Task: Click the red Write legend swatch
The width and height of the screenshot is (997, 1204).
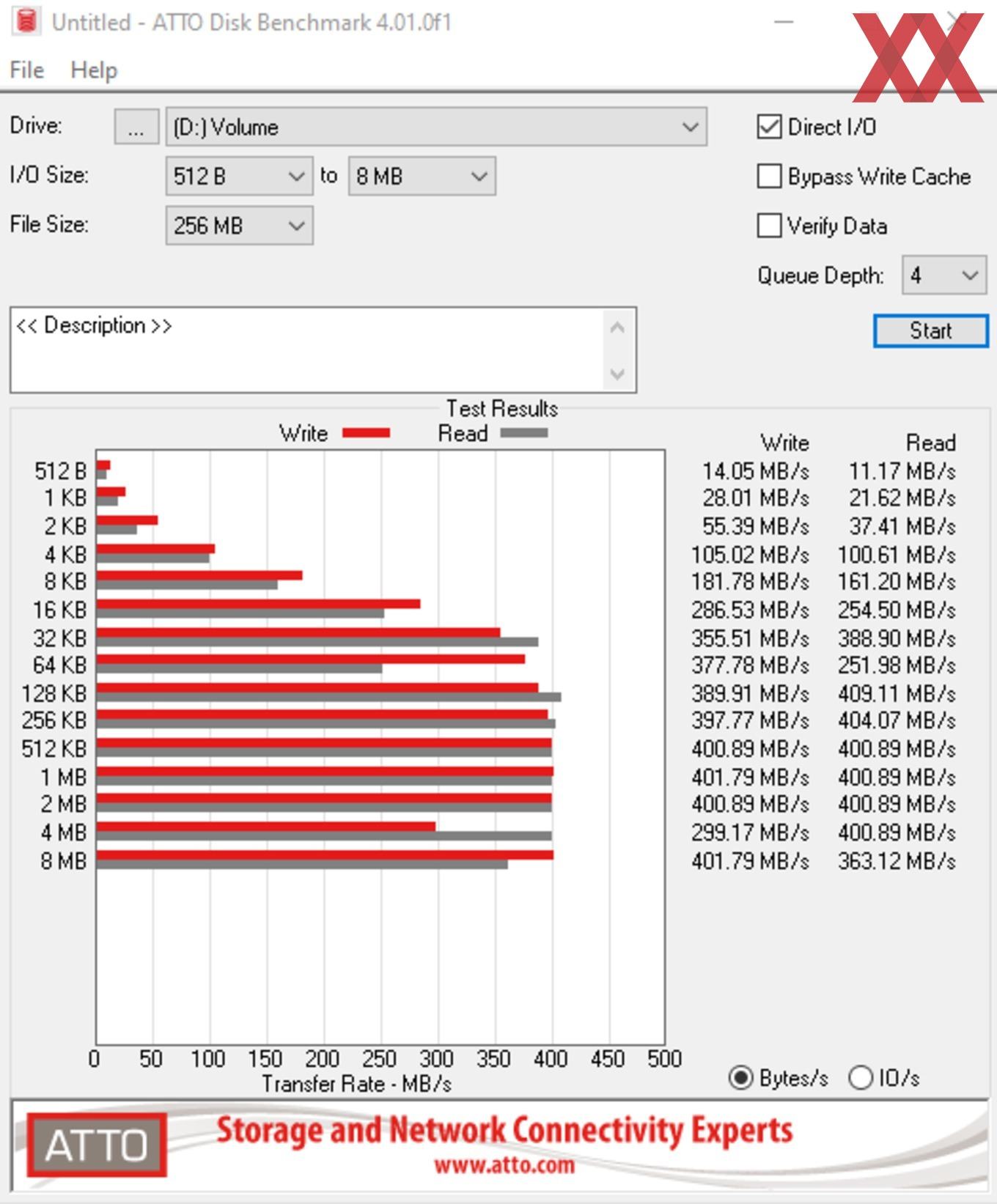Action: (366, 433)
